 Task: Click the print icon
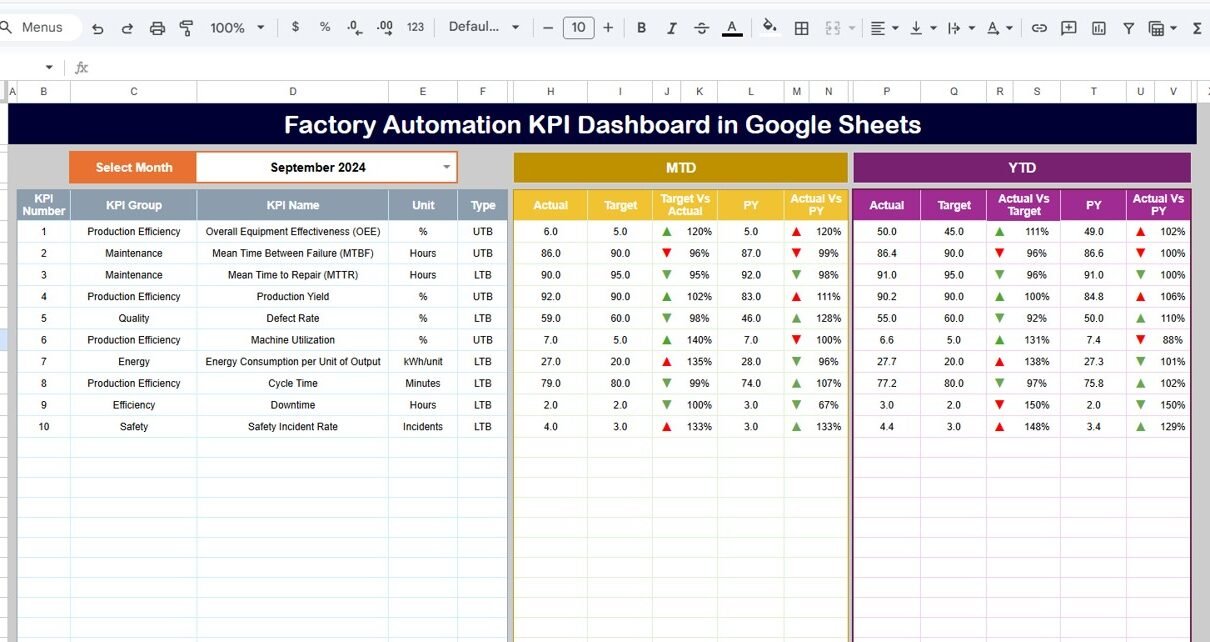click(157, 28)
